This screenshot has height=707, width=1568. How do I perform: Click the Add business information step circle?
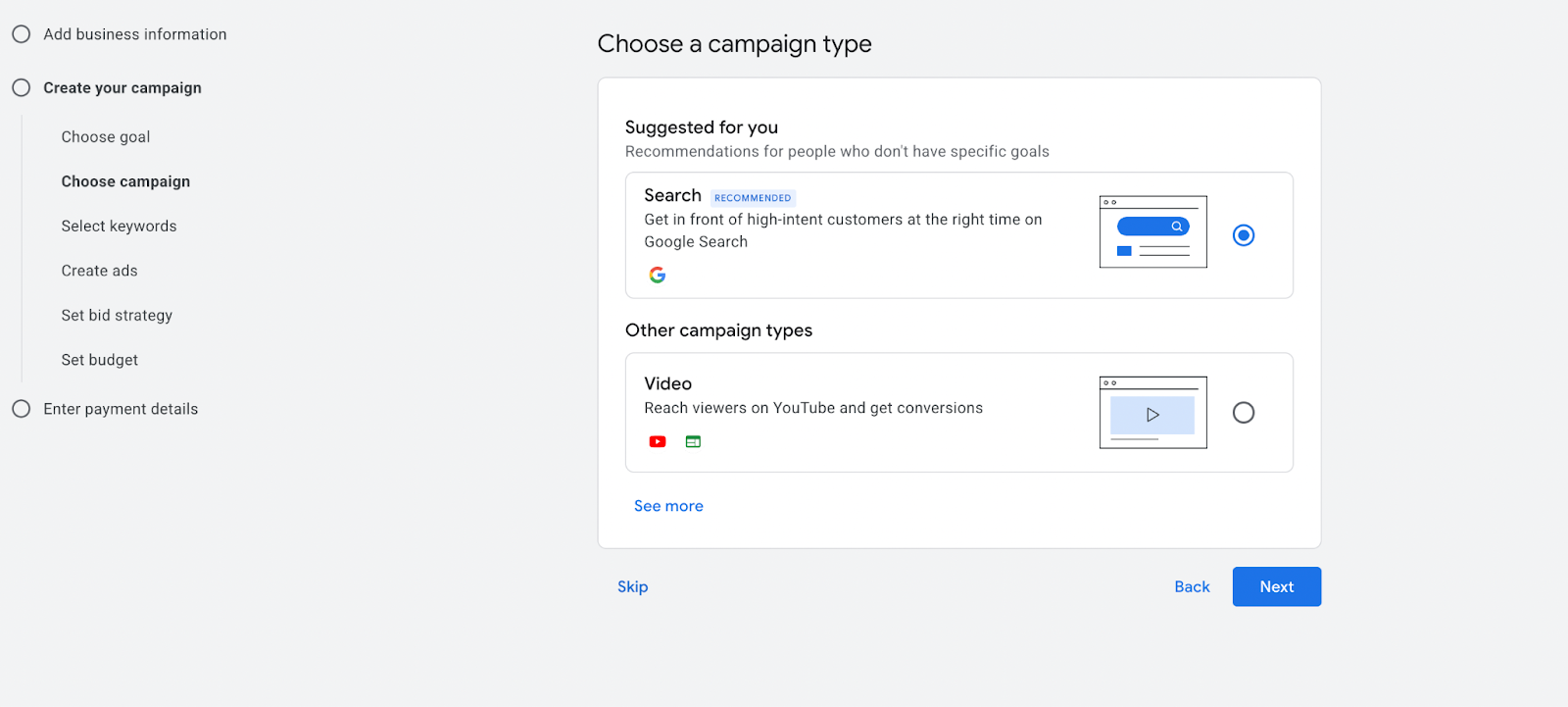point(22,32)
